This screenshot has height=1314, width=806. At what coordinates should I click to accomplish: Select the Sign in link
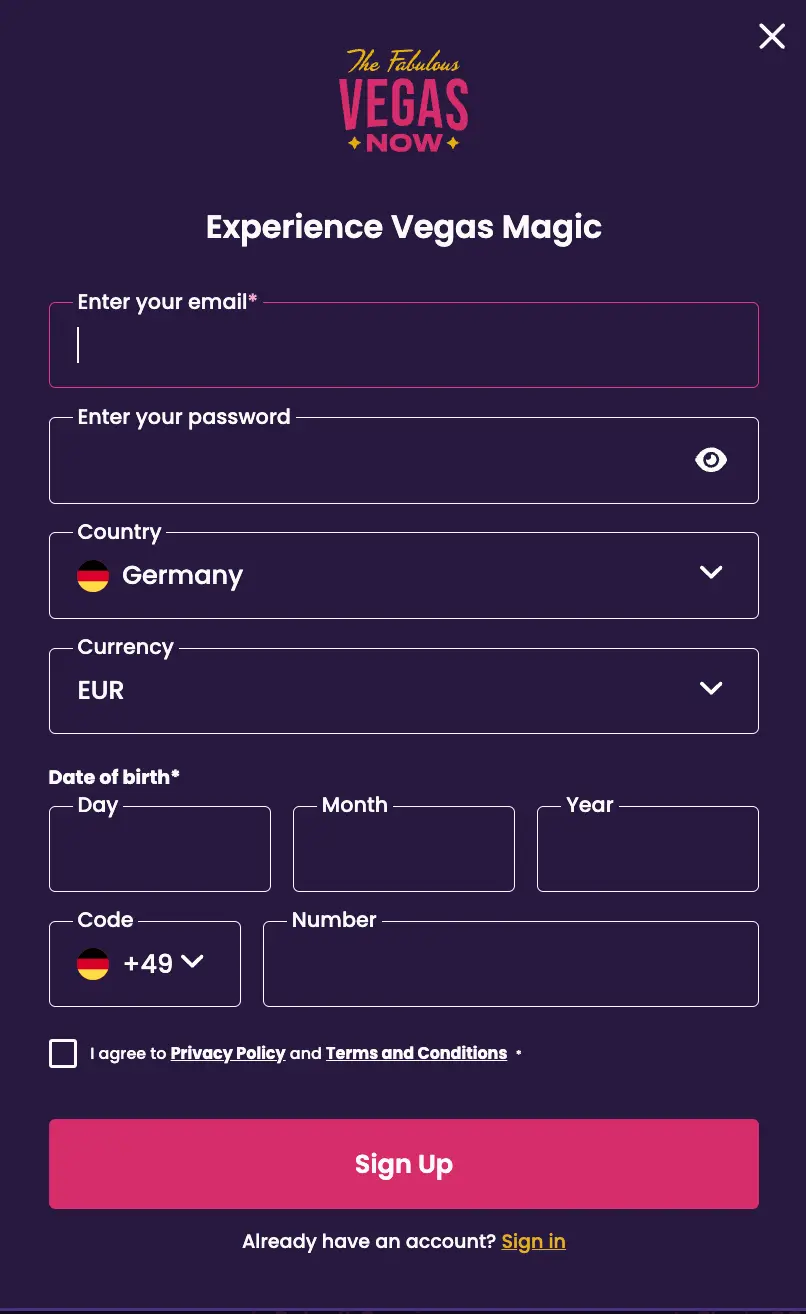click(533, 1241)
